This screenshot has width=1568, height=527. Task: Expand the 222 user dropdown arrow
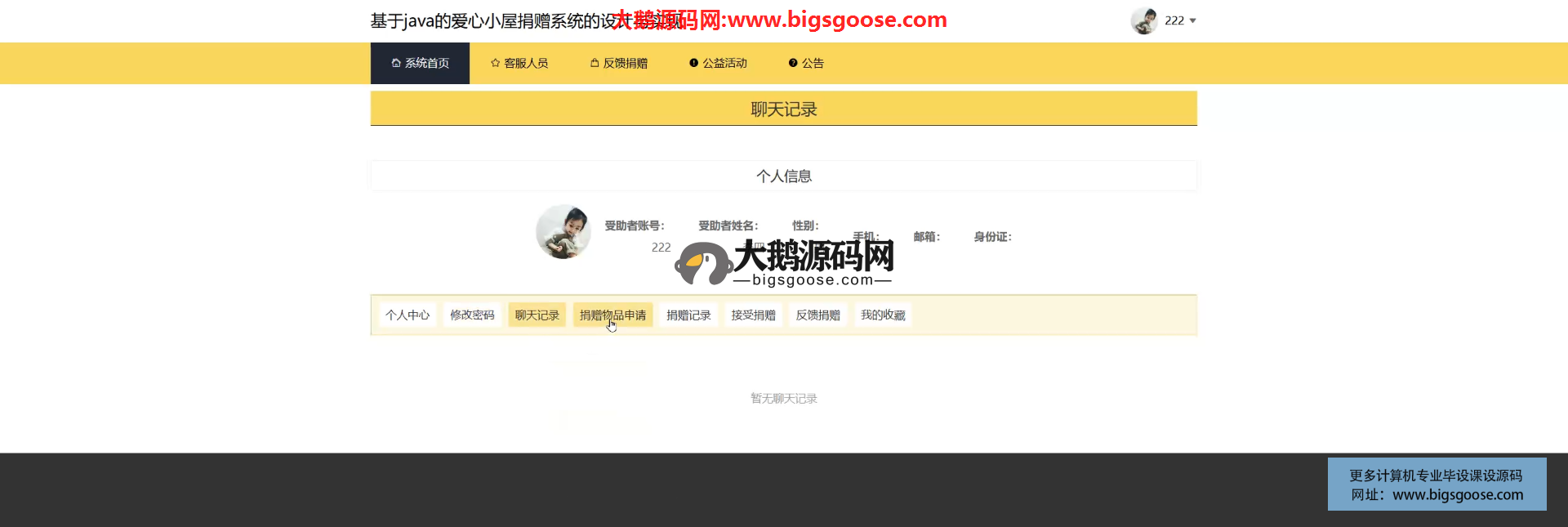pyautogui.click(x=1193, y=21)
